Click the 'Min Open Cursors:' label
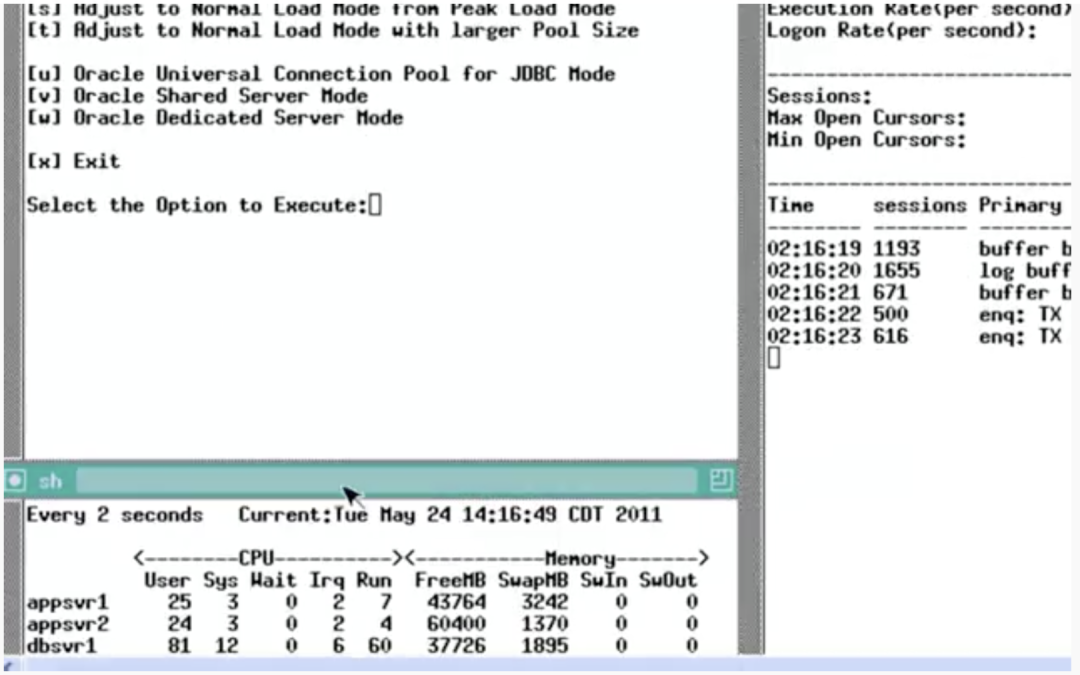Image resolution: width=1080 pixels, height=675 pixels. (866, 140)
